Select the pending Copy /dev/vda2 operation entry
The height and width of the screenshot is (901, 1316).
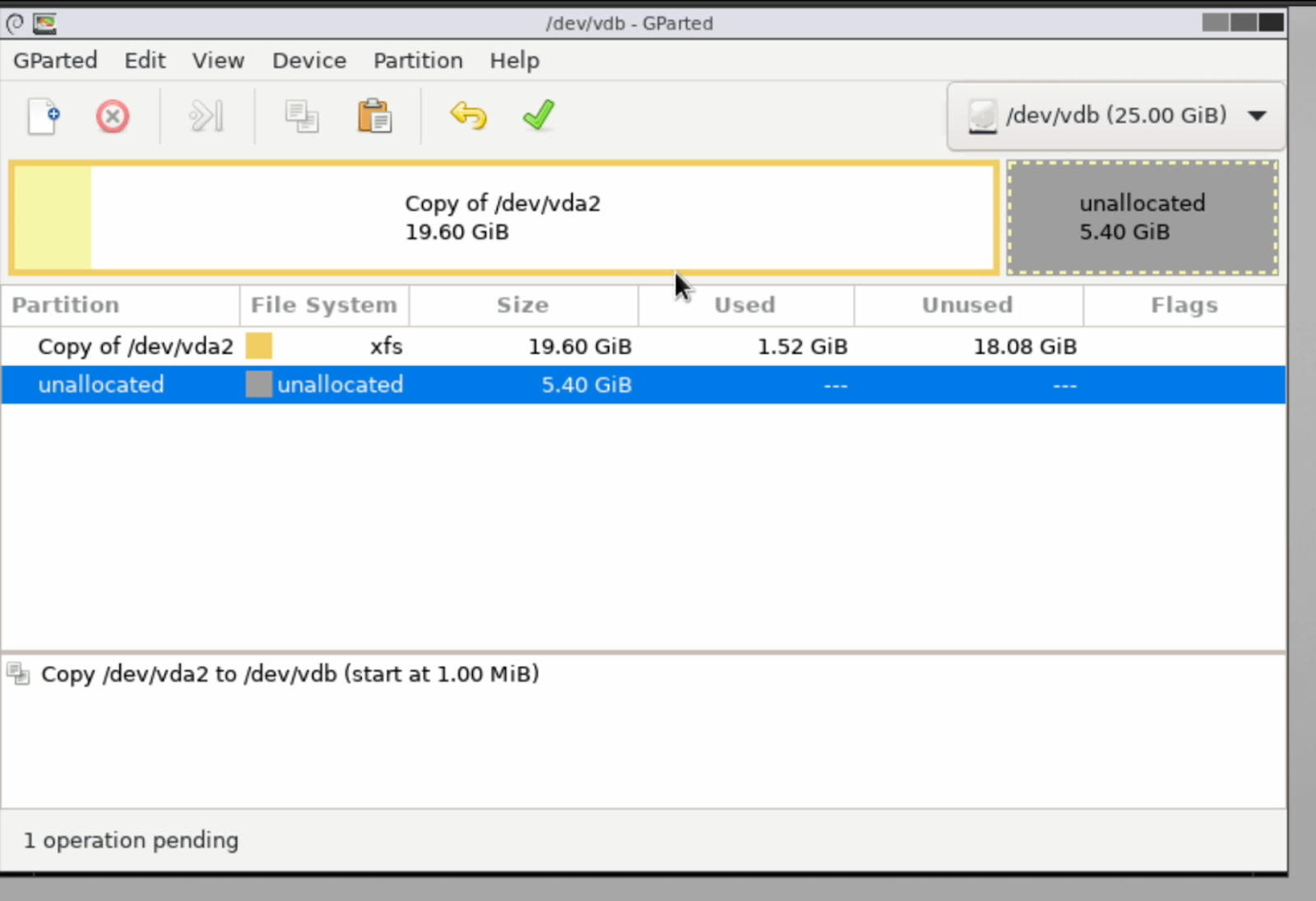pyautogui.click(x=290, y=675)
